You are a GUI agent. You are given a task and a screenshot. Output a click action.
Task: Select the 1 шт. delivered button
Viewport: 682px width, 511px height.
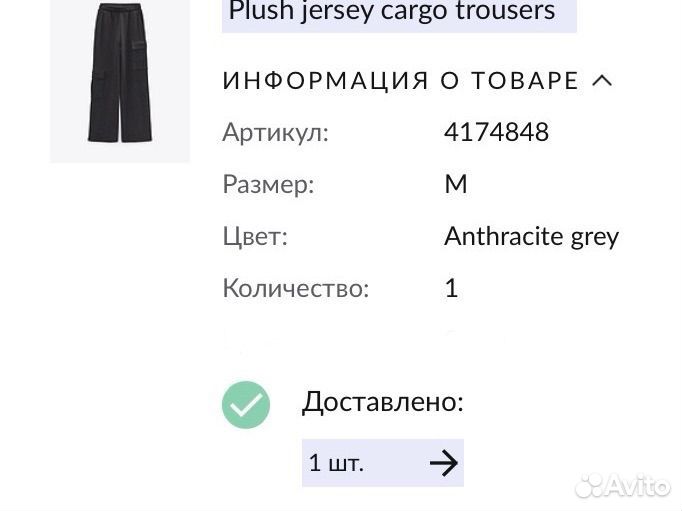pos(383,463)
